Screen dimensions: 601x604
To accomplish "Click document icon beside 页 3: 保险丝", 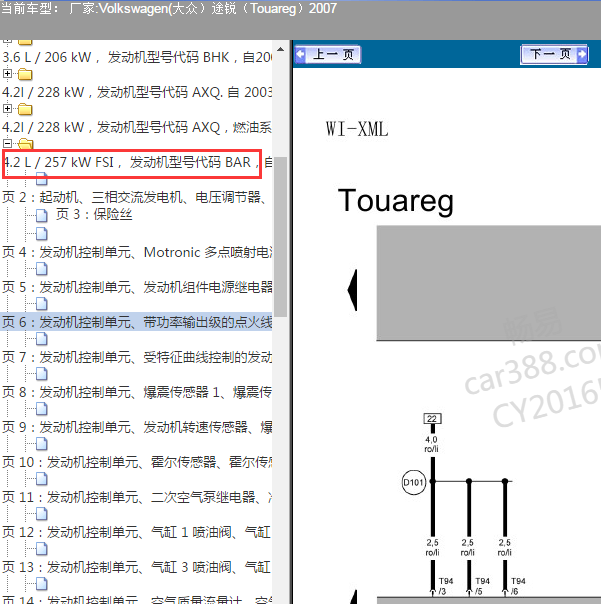I will click(42, 215).
